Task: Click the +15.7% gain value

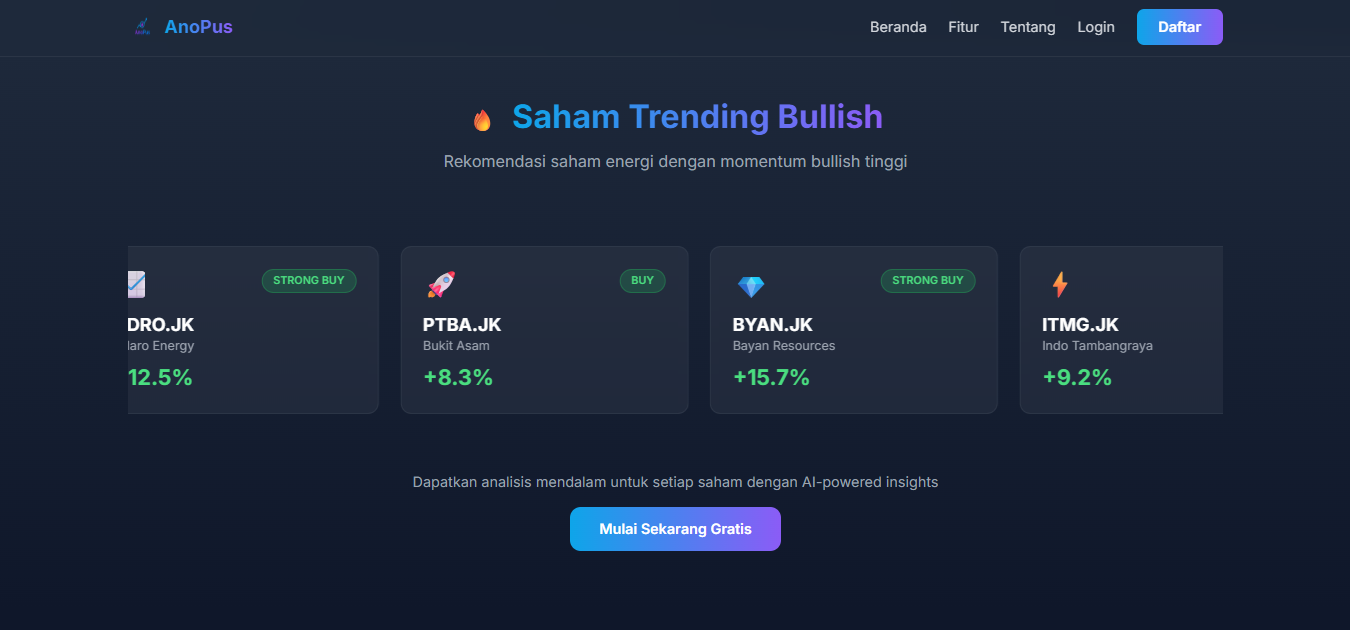Action: pyautogui.click(x=771, y=377)
